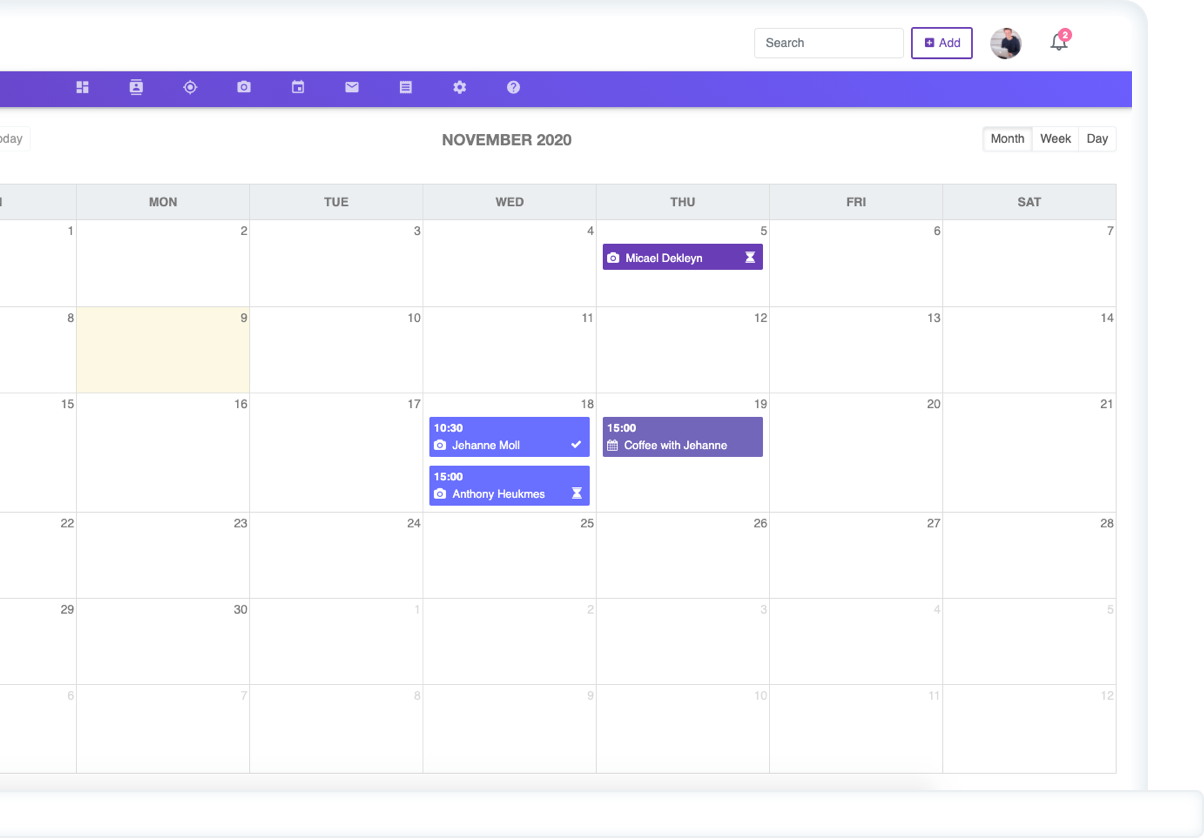The height and width of the screenshot is (838, 1204).
Task: Open the Micael Dekleyn event
Action: click(682, 258)
